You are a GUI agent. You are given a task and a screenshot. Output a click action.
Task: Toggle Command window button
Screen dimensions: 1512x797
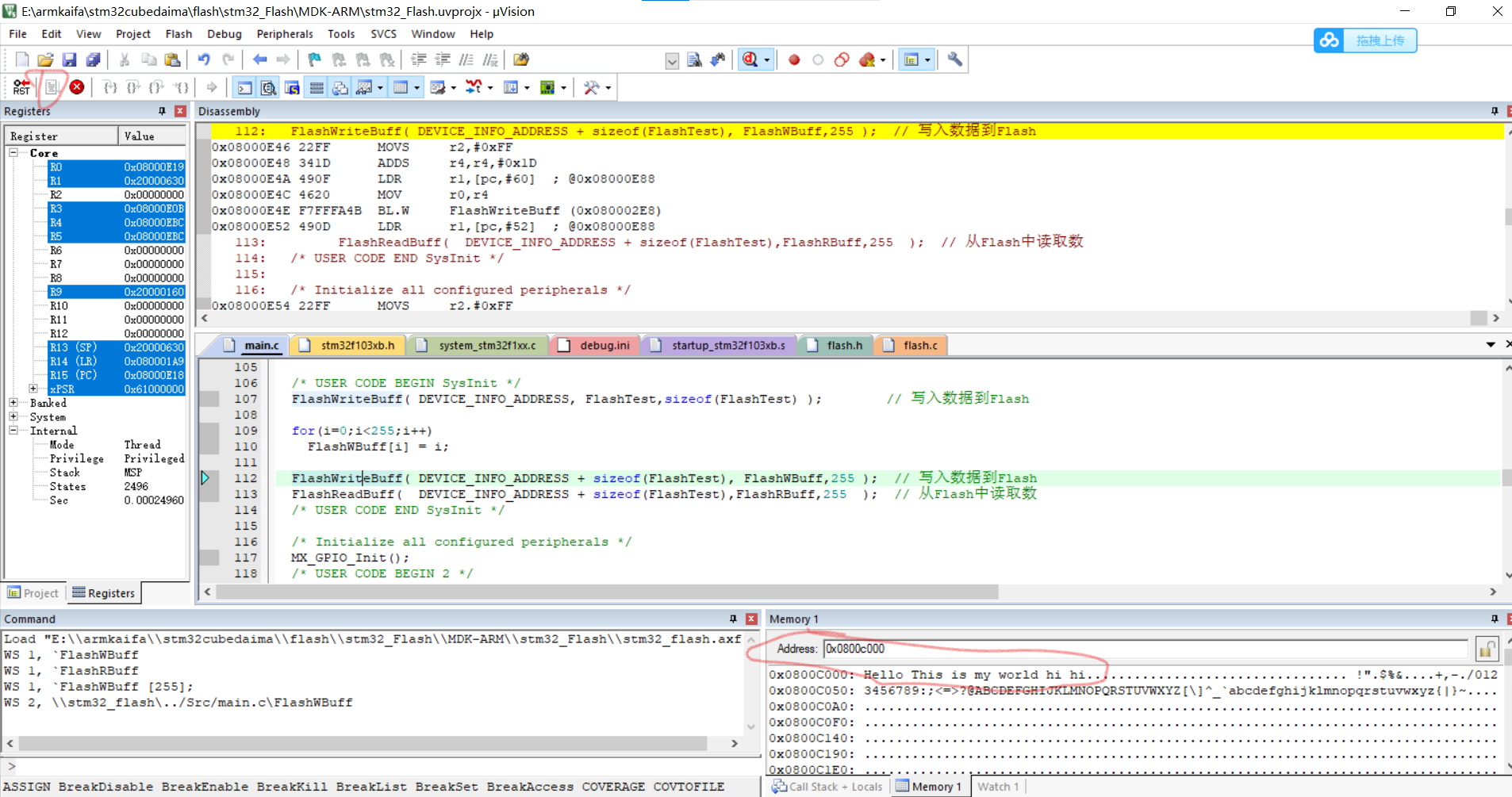coord(245,87)
